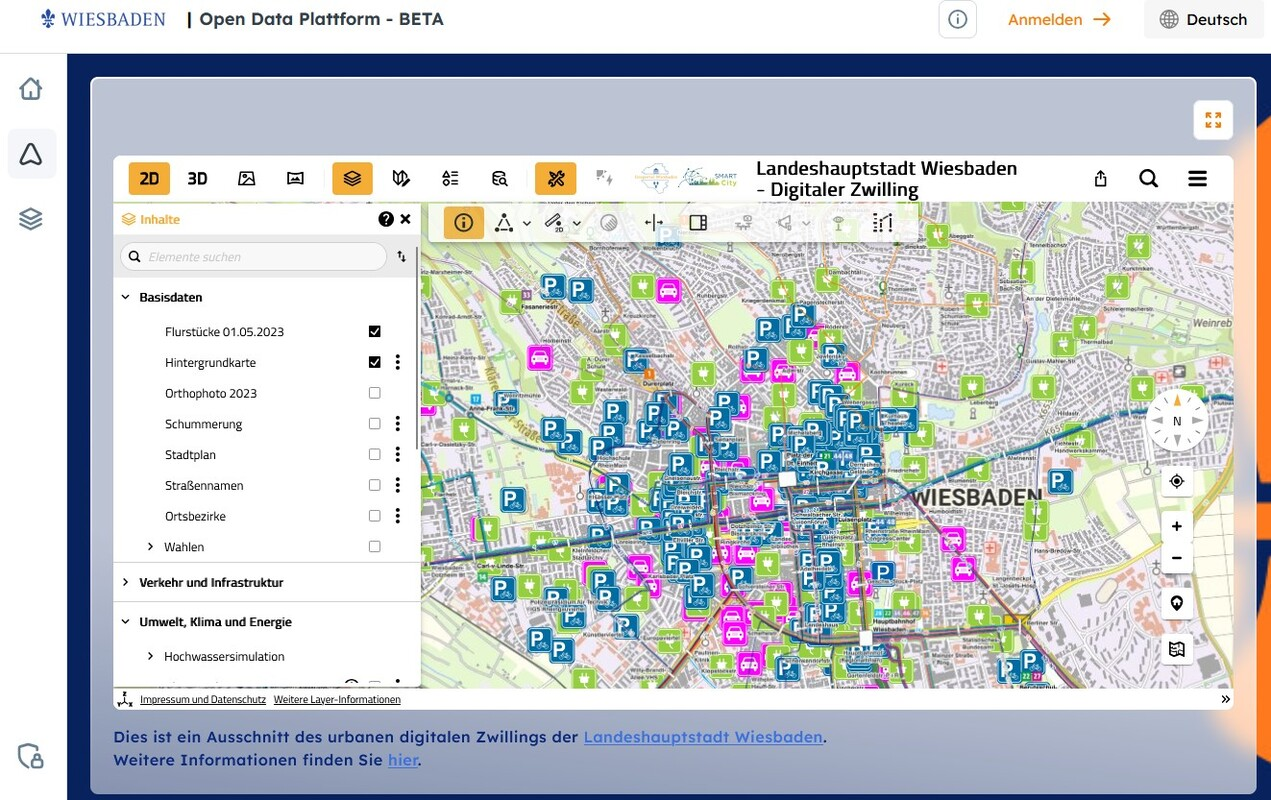Close the Inhalte panel with X
This screenshot has height=800, width=1271.
405,219
